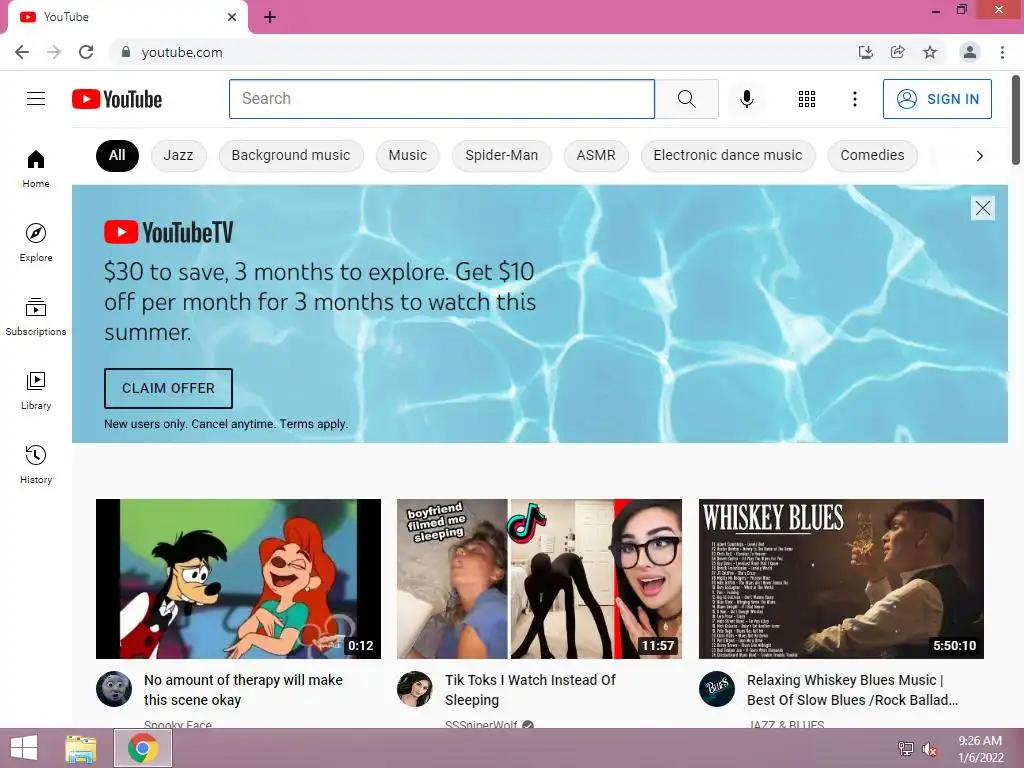The width and height of the screenshot is (1024, 768).
Task: Show more category chips arrow
Action: tap(979, 155)
